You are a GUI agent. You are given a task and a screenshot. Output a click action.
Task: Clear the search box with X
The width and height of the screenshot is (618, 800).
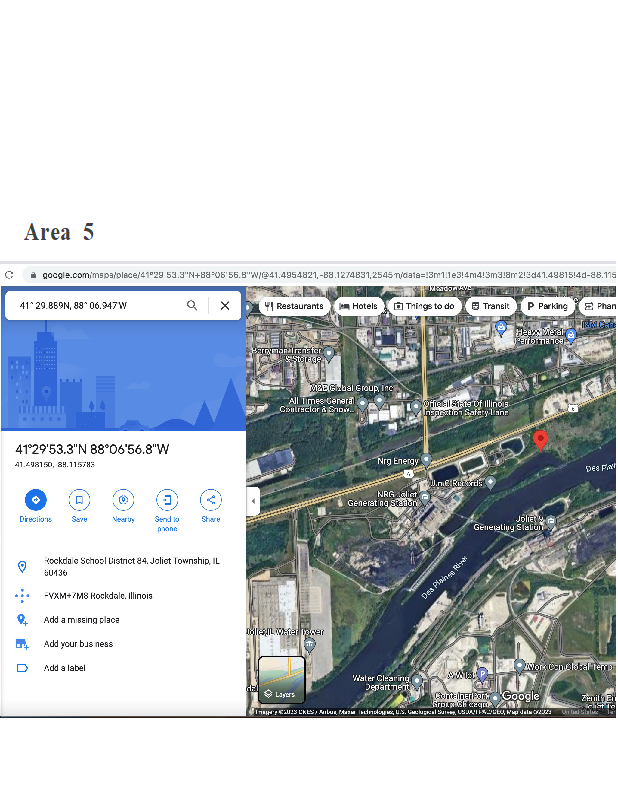pos(225,305)
